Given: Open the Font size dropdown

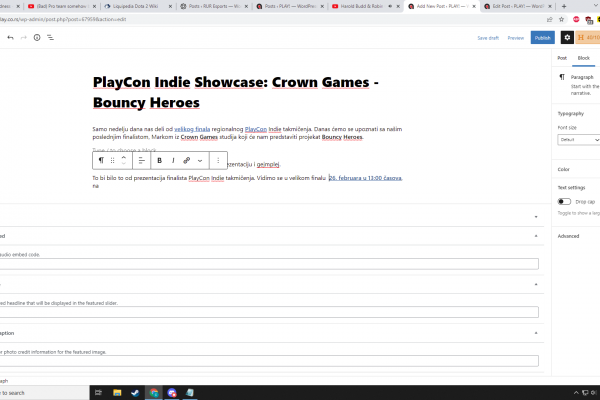Looking at the screenshot, I should pyautogui.click(x=579, y=140).
